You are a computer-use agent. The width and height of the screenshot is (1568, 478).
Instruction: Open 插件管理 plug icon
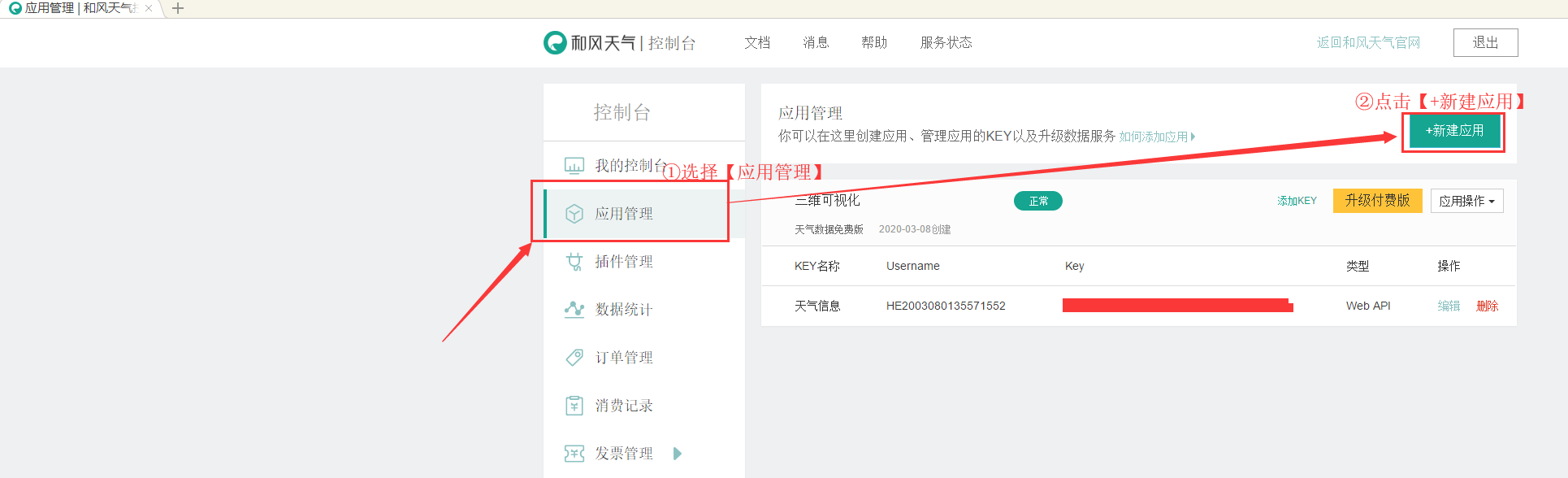pyautogui.click(x=574, y=262)
